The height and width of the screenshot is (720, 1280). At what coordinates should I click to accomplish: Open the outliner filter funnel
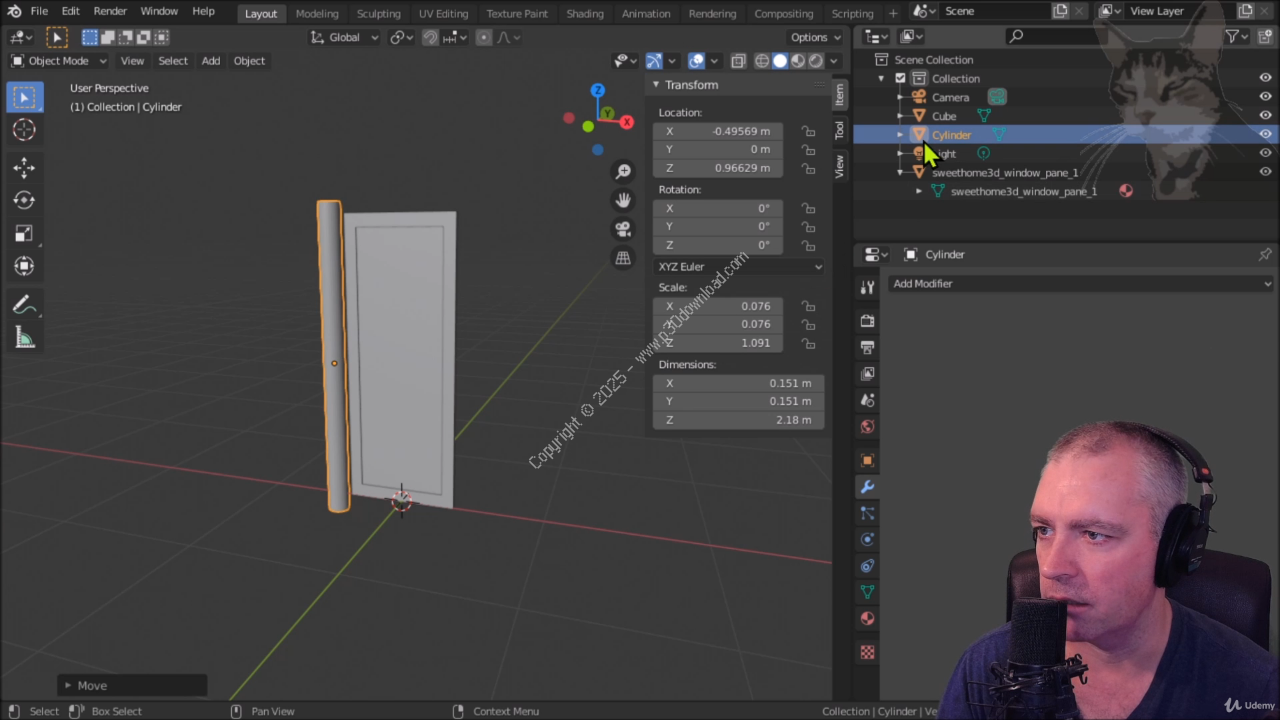[1233, 36]
